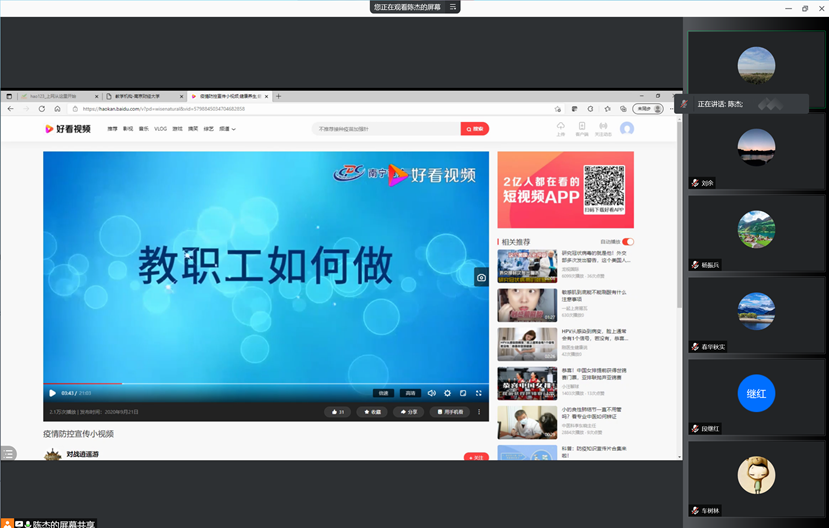Enter fullscreen video mode
The height and width of the screenshot is (528, 829).
pos(479,393)
